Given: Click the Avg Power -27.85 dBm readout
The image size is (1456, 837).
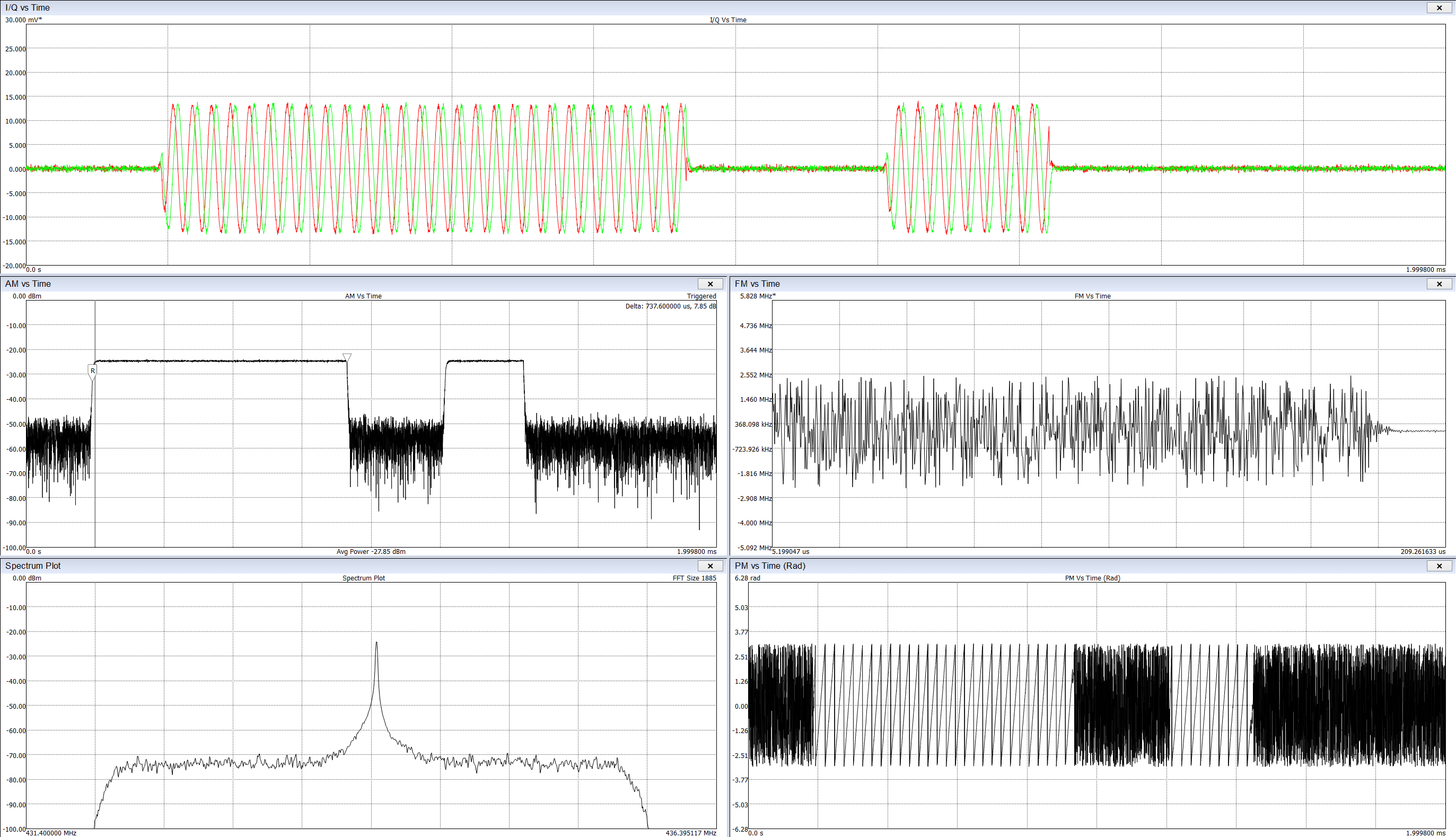Looking at the screenshot, I should point(370,551).
